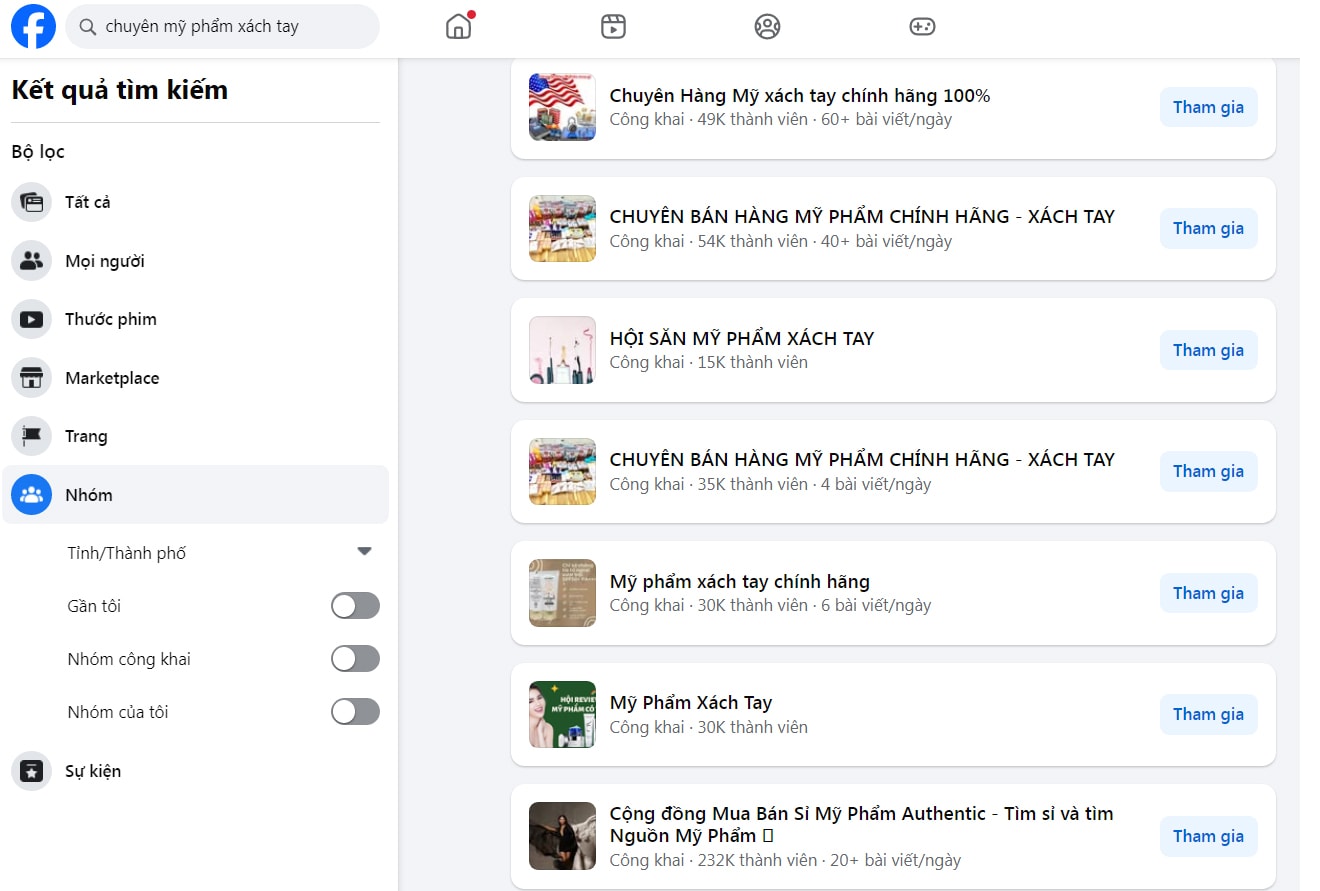1320x891 pixels.
Task: Click the Facebook logo icon
Action: (33, 27)
